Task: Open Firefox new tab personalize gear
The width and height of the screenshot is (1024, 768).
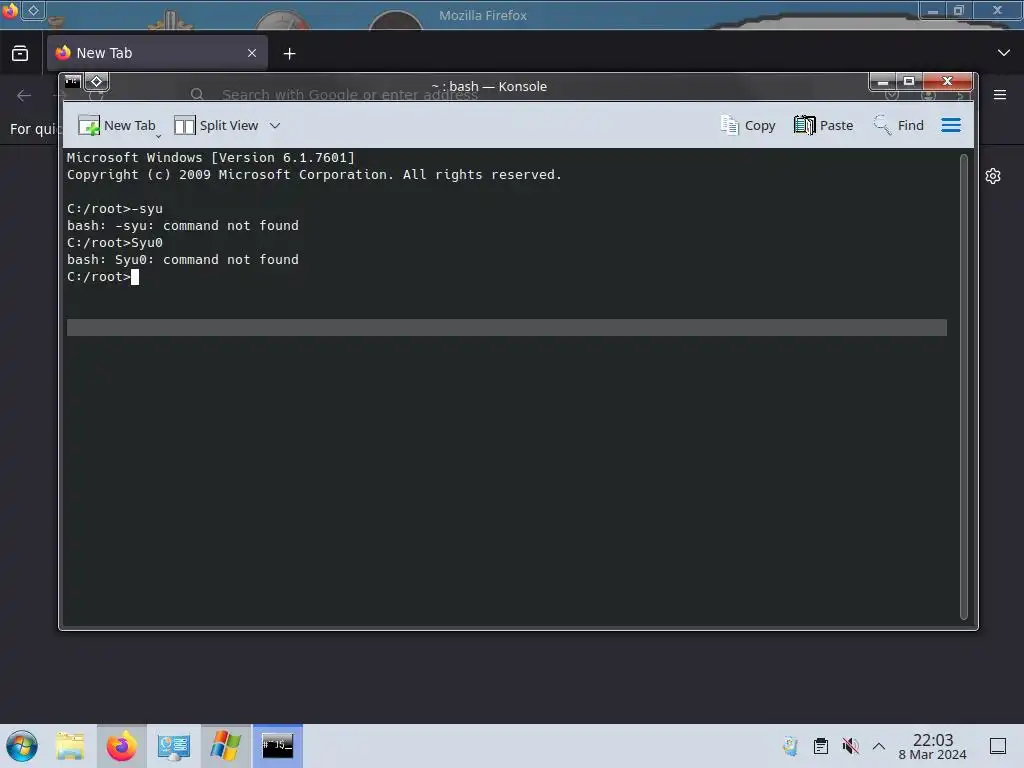Action: coord(993,176)
